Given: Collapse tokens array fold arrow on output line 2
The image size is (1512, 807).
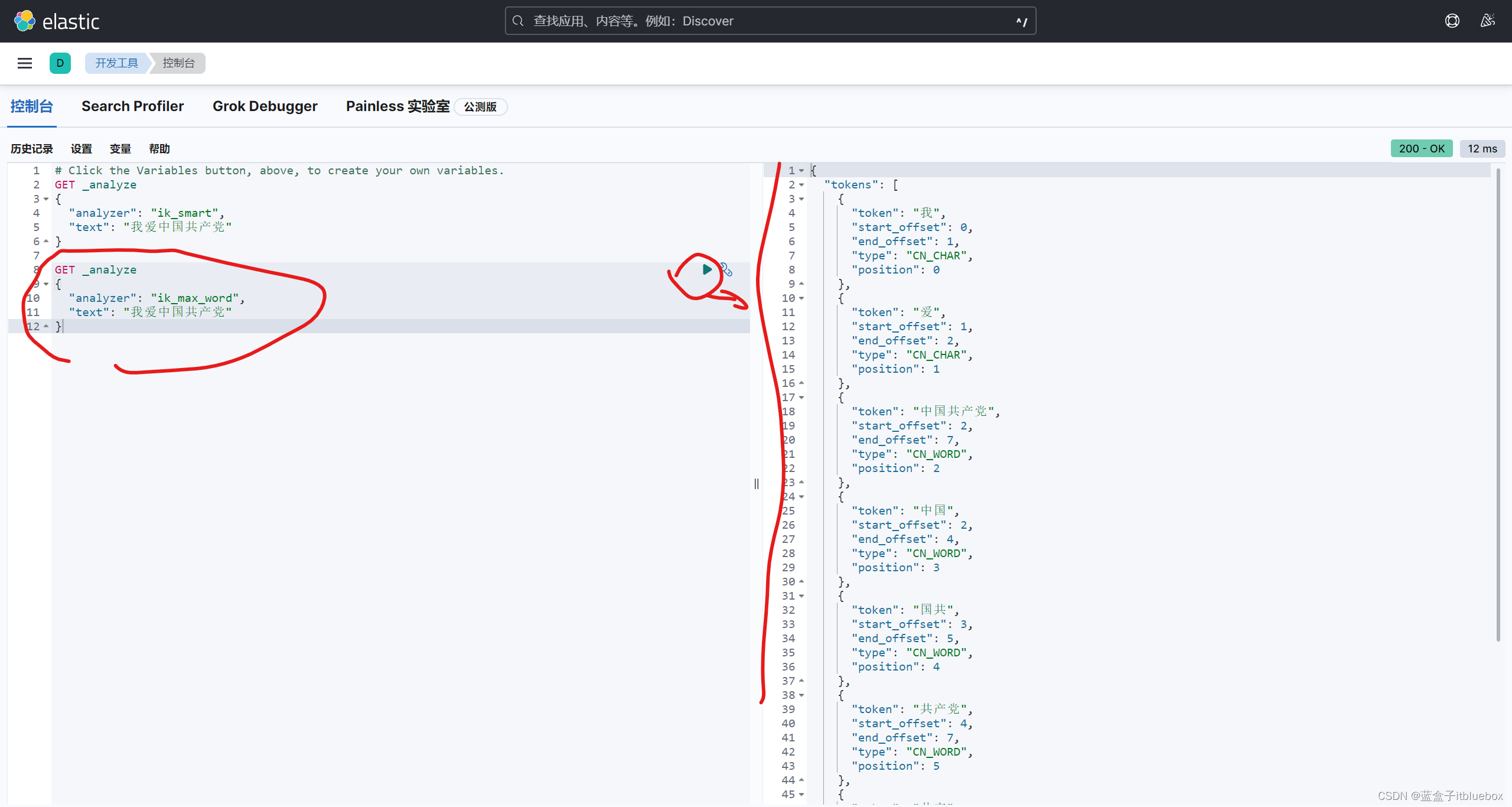Looking at the screenshot, I should coord(801,185).
